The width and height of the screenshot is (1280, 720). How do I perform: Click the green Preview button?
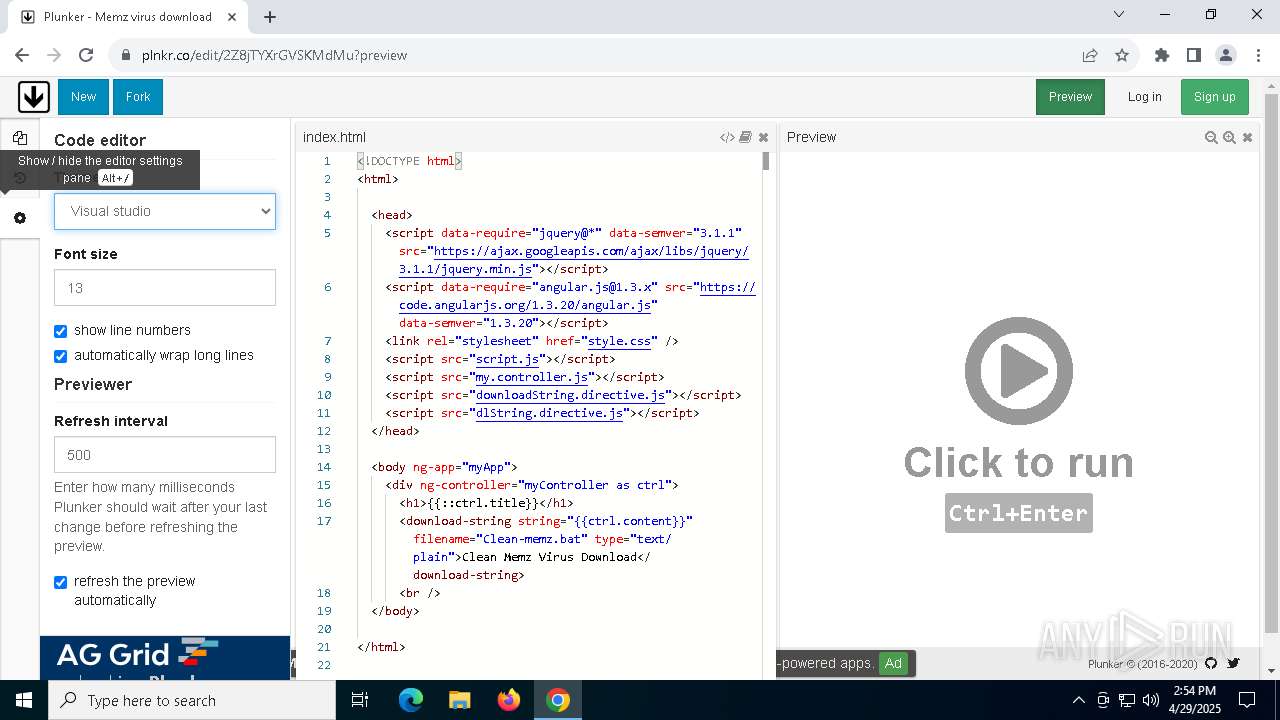(x=1070, y=97)
